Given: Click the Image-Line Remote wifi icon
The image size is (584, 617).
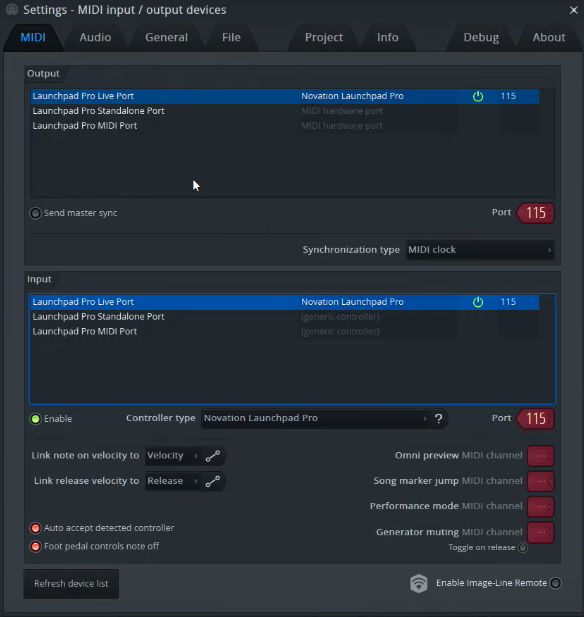Looking at the screenshot, I should [x=419, y=583].
